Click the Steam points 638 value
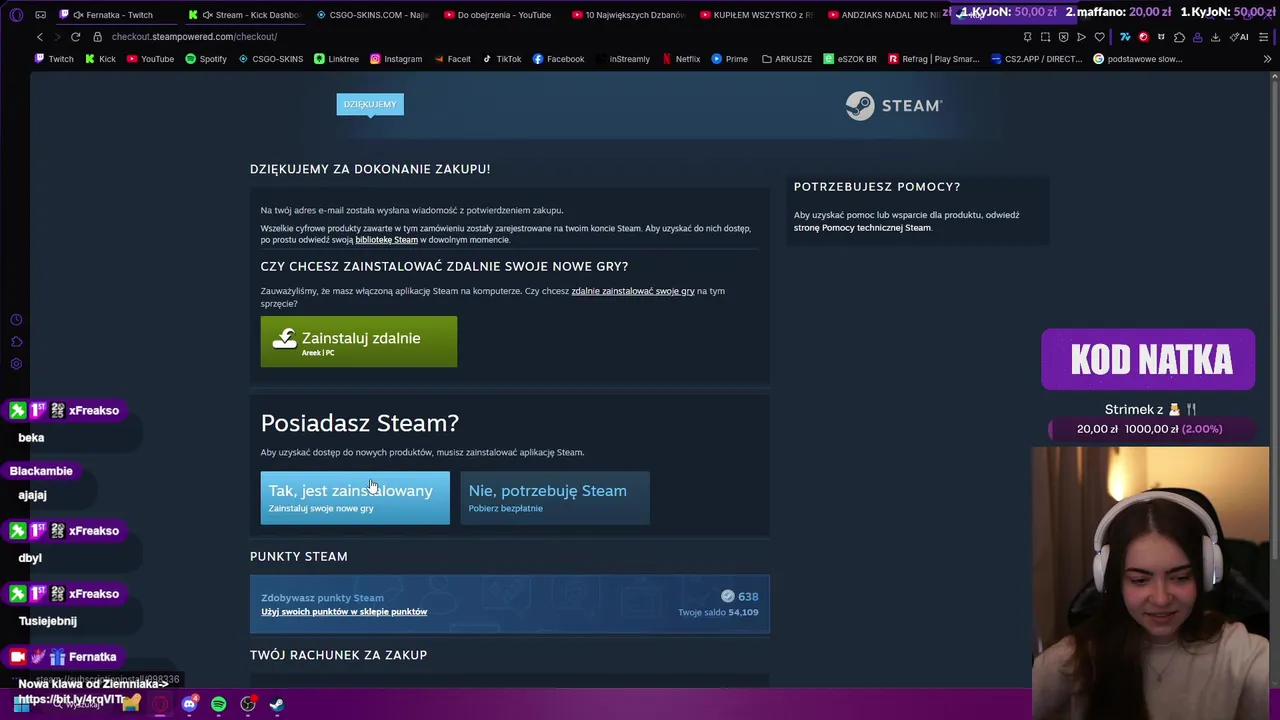 tap(748, 597)
